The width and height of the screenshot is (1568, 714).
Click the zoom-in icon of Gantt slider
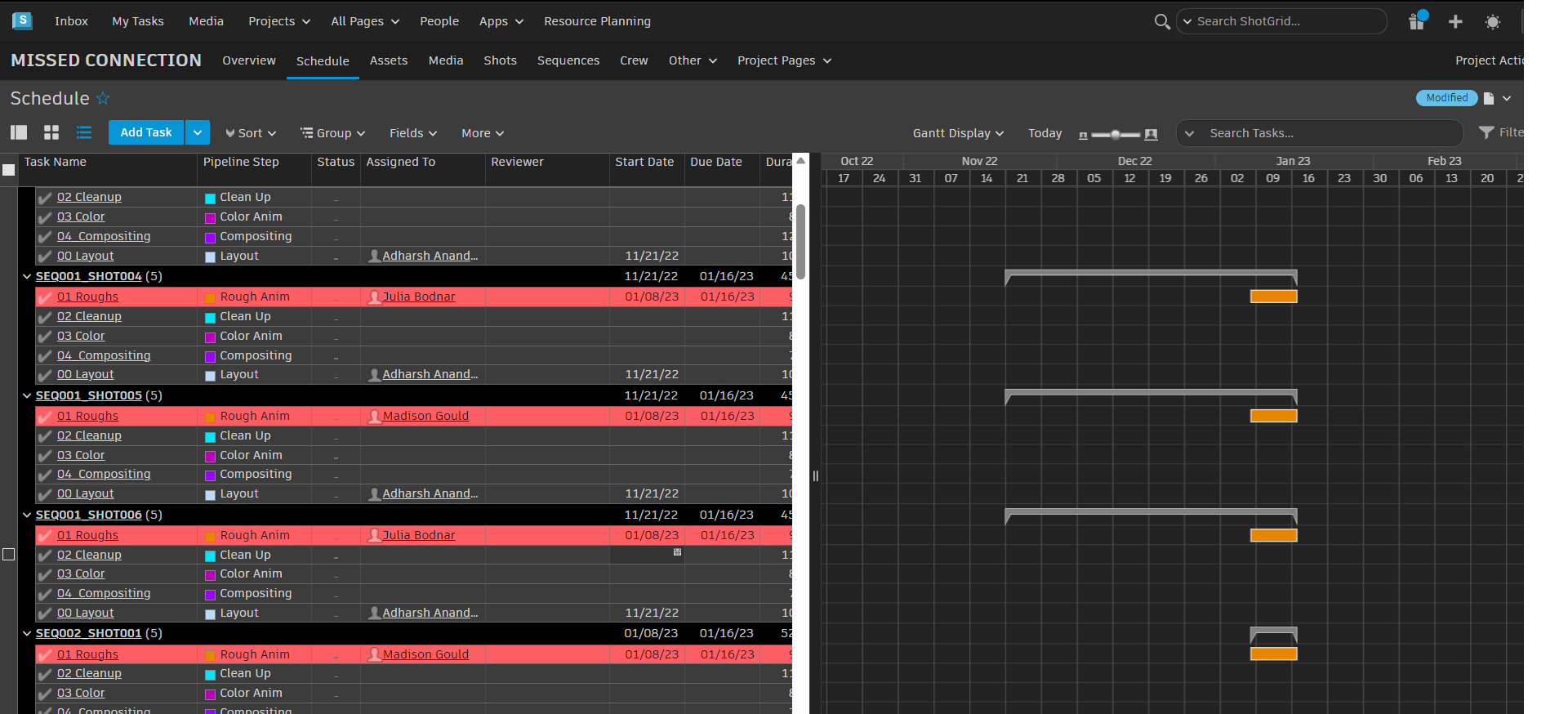point(1151,134)
